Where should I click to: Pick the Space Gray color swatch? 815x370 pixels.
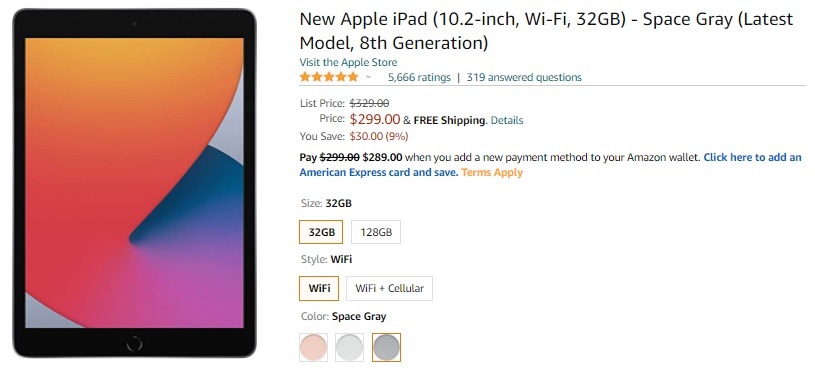coord(386,347)
